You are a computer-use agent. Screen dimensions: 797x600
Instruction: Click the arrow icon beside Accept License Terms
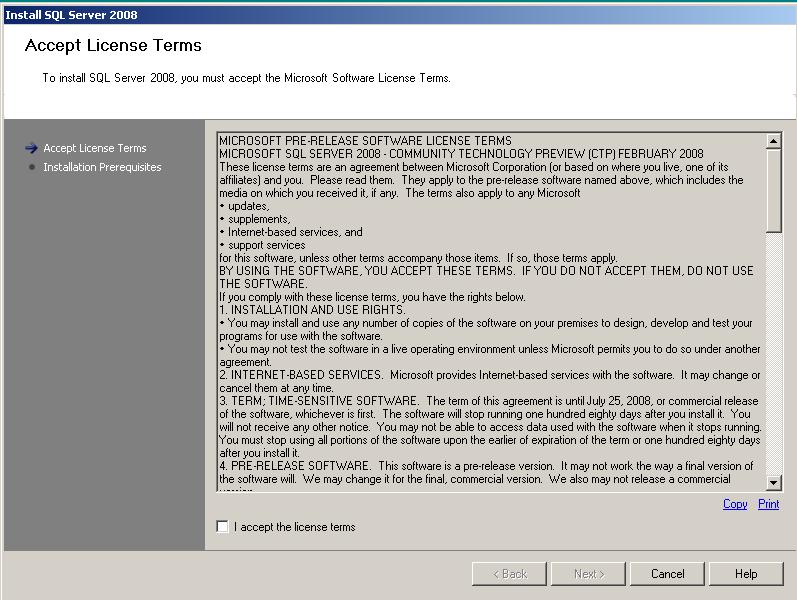point(32,148)
